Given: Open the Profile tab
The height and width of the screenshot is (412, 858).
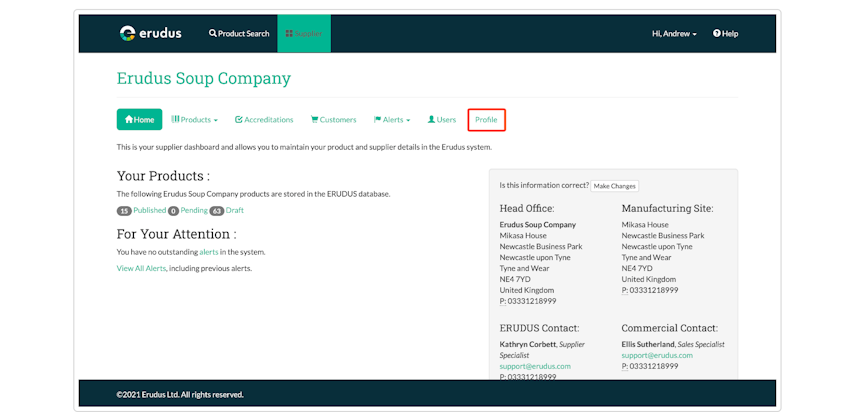Looking at the screenshot, I should click(486, 119).
